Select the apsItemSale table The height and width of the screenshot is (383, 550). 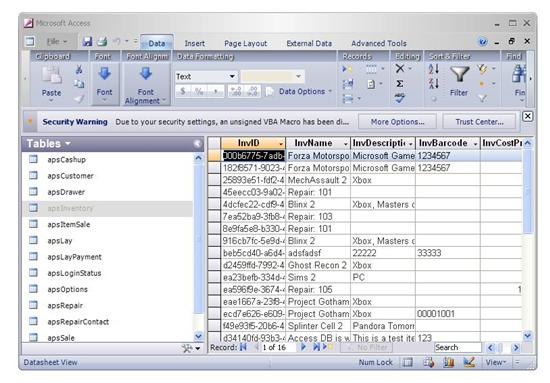pyautogui.click(x=69, y=224)
